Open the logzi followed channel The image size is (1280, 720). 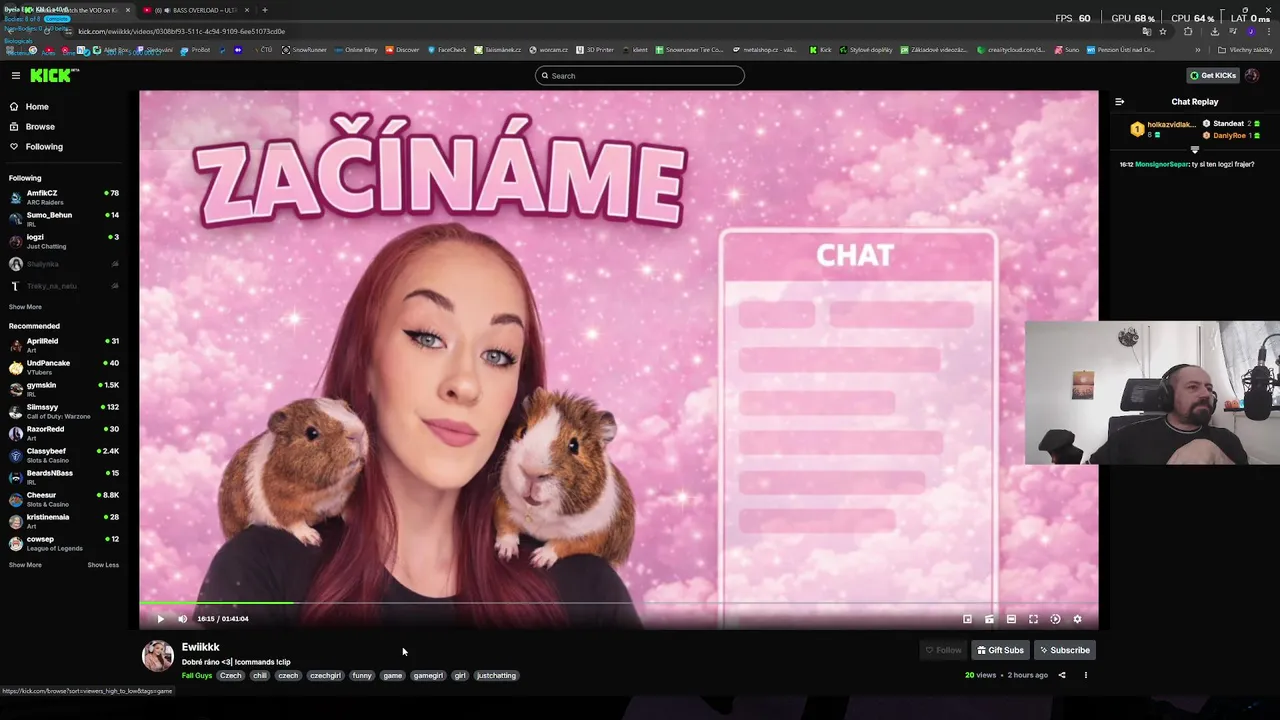(64, 241)
